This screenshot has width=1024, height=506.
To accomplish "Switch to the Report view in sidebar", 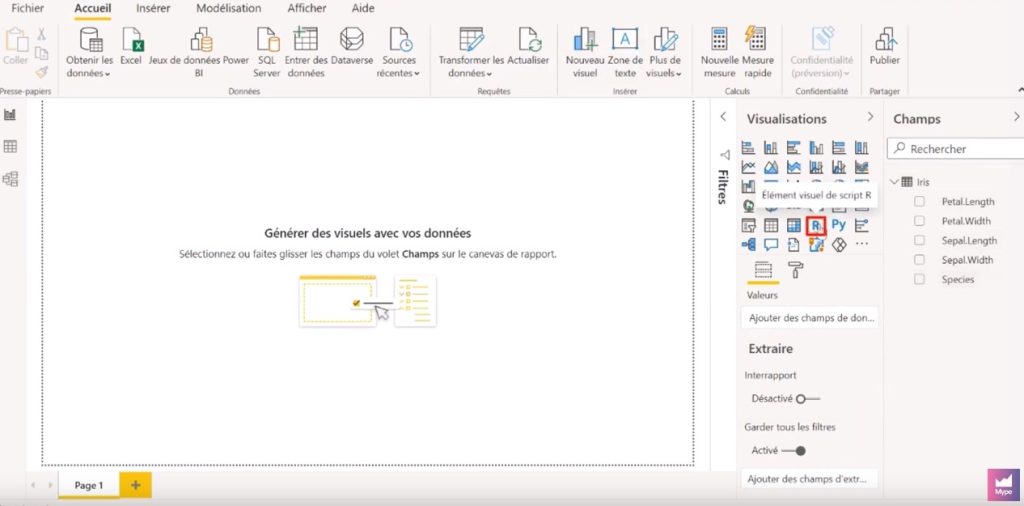I will click(10, 115).
